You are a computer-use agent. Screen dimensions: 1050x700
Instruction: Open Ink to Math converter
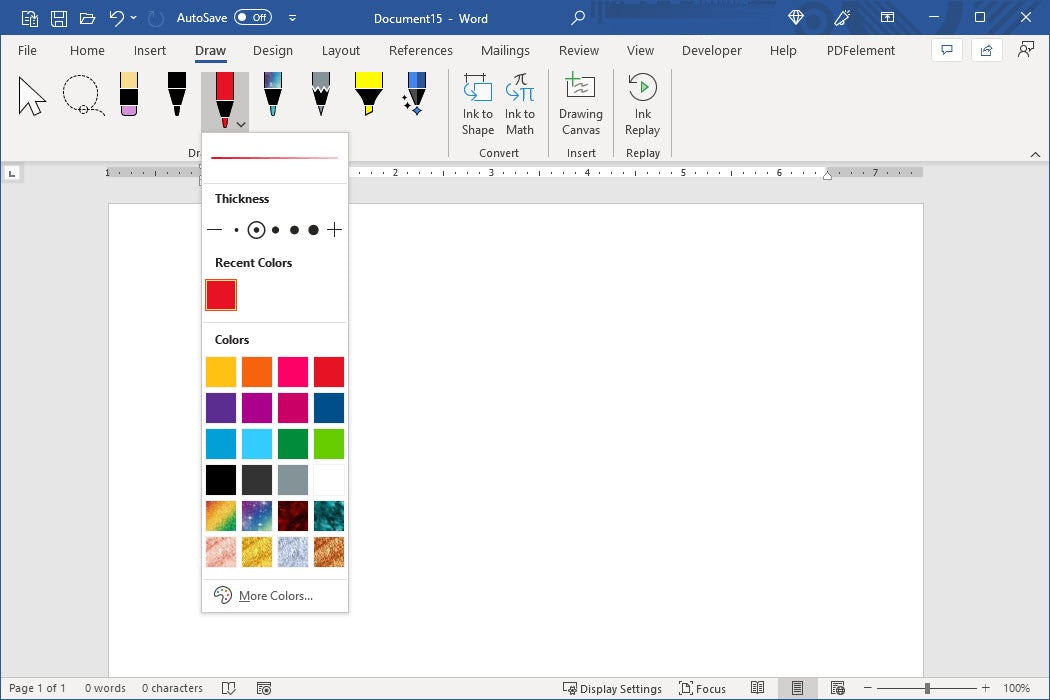pos(520,104)
